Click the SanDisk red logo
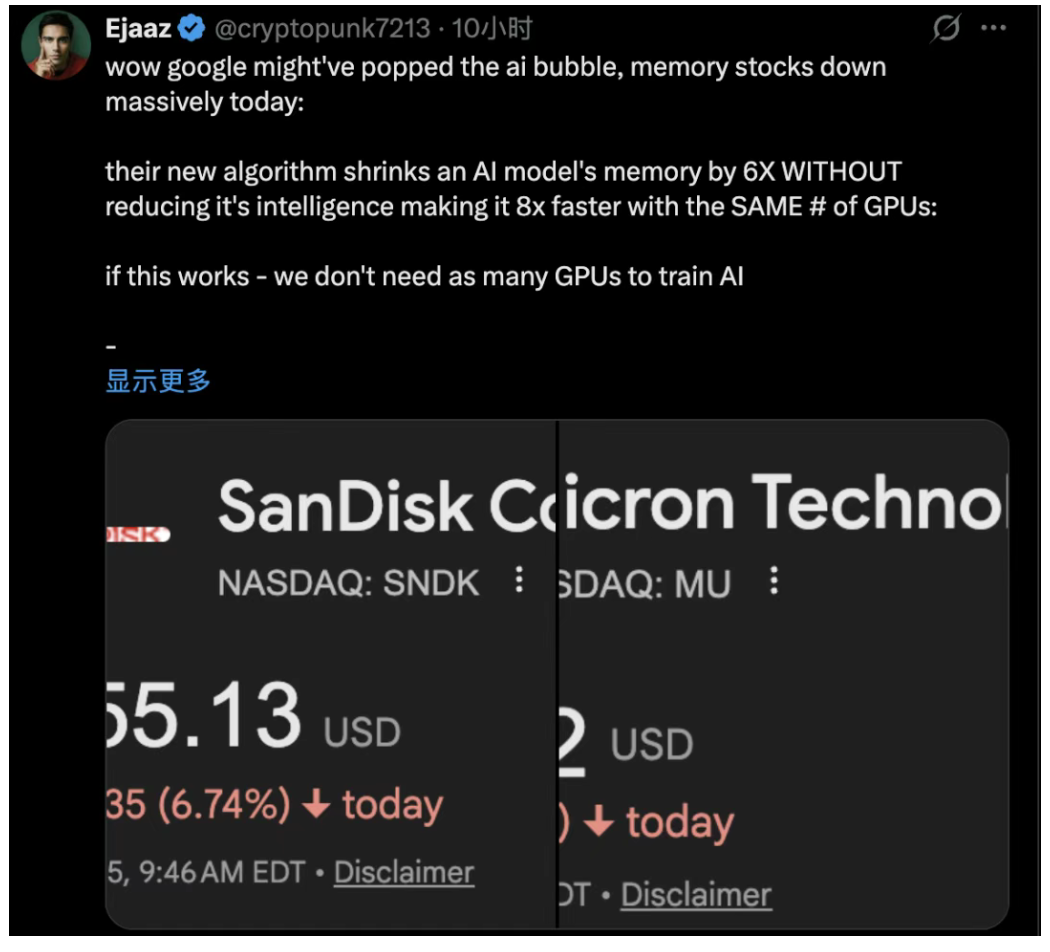The width and height of the screenshot is (1050, 952). 137,535
